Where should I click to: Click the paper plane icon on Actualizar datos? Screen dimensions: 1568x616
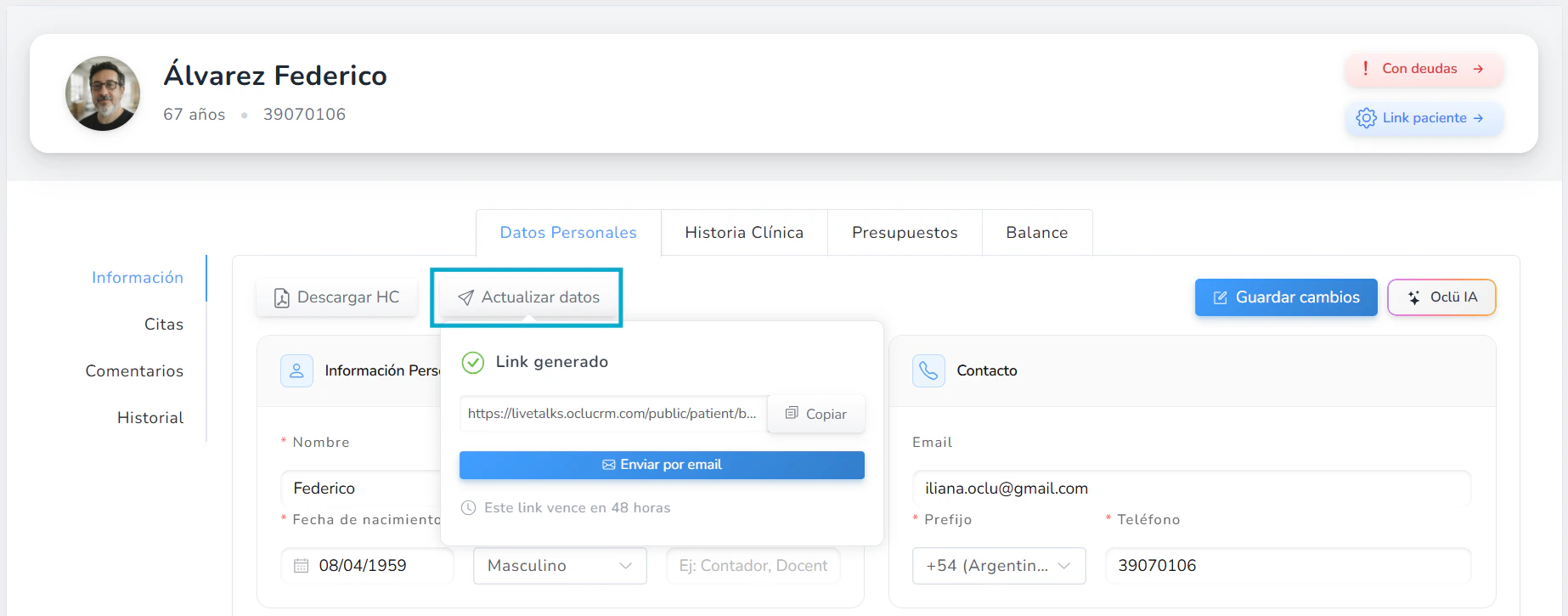465,297
